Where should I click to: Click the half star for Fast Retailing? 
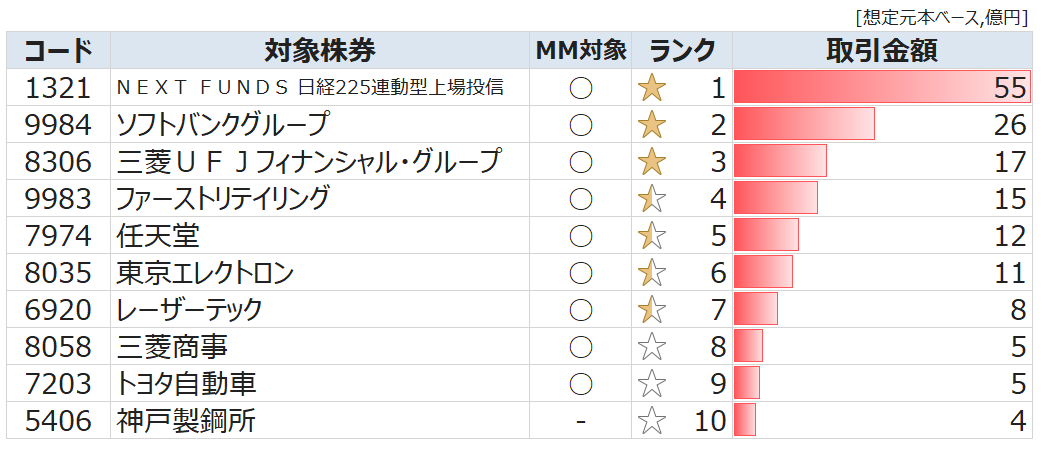click(x=652, y=199)
